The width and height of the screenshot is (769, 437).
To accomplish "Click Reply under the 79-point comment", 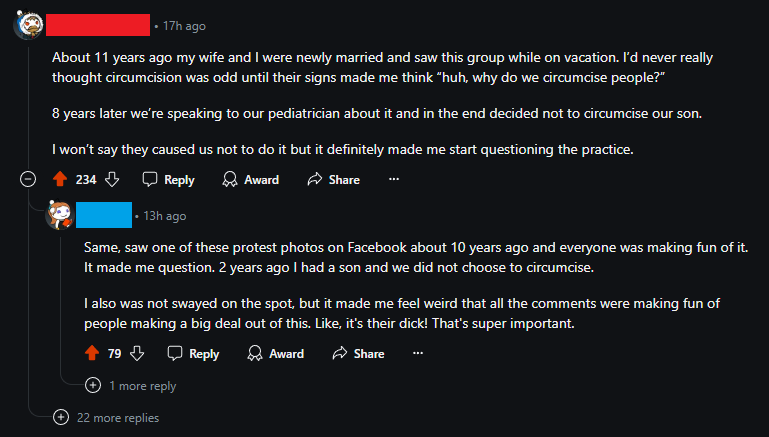I will point(193,354).
